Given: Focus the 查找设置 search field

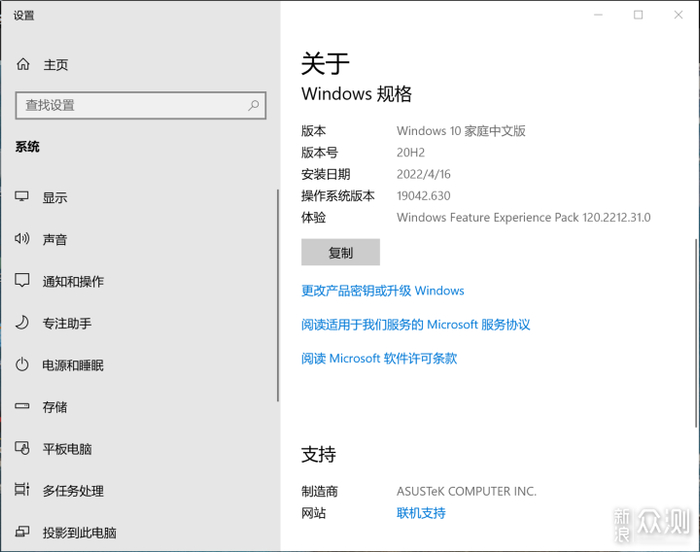Looking at the screenshot, I should (x=141, y=105).
